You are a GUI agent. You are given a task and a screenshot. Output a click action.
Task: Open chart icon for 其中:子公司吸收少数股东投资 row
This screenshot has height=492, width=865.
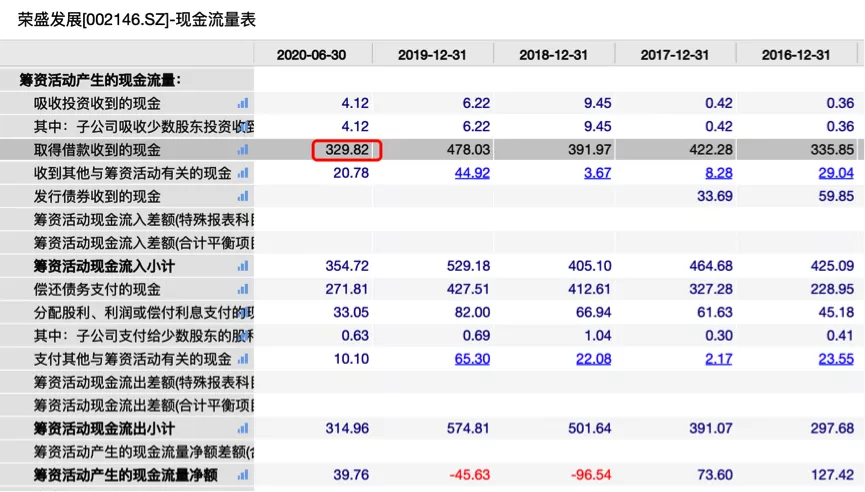tap(243, 126)
